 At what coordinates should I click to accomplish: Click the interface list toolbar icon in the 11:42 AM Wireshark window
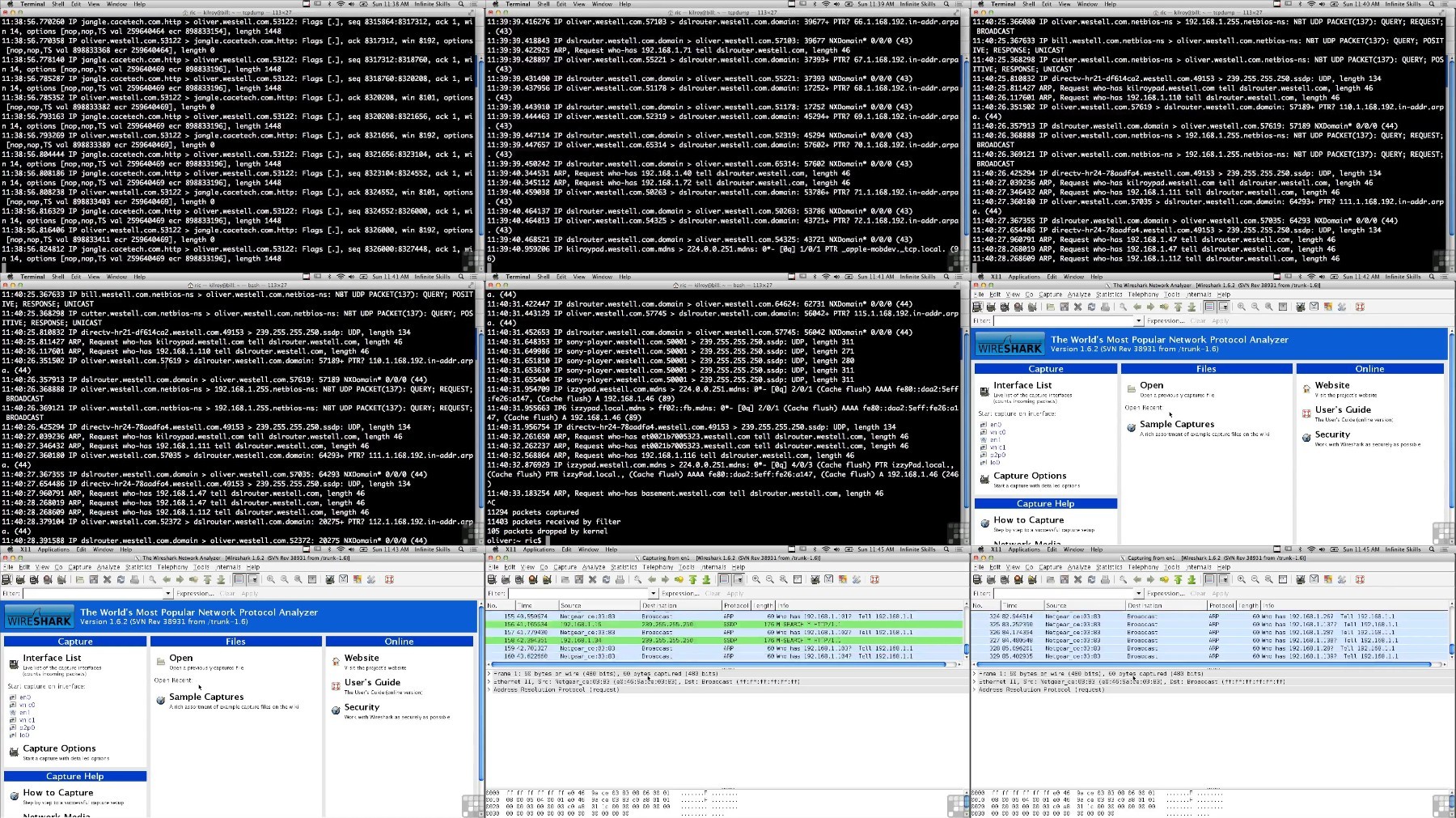[x=978, y=307]
